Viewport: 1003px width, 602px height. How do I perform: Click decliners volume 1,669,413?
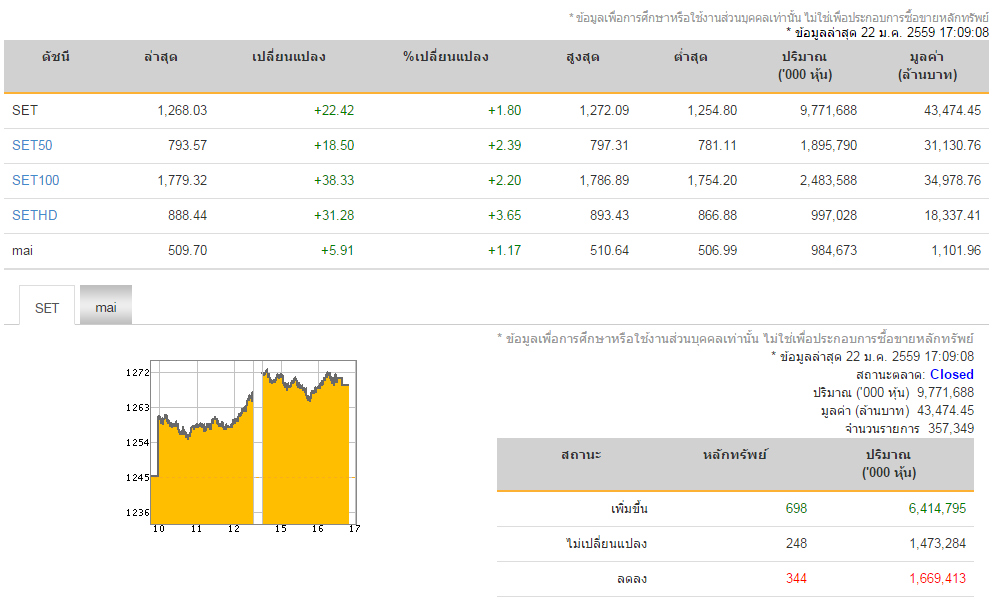(x=937, y=578)
